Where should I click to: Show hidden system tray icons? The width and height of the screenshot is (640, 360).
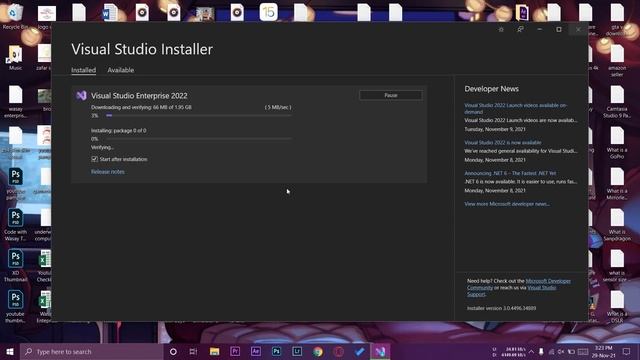(531, 351)
